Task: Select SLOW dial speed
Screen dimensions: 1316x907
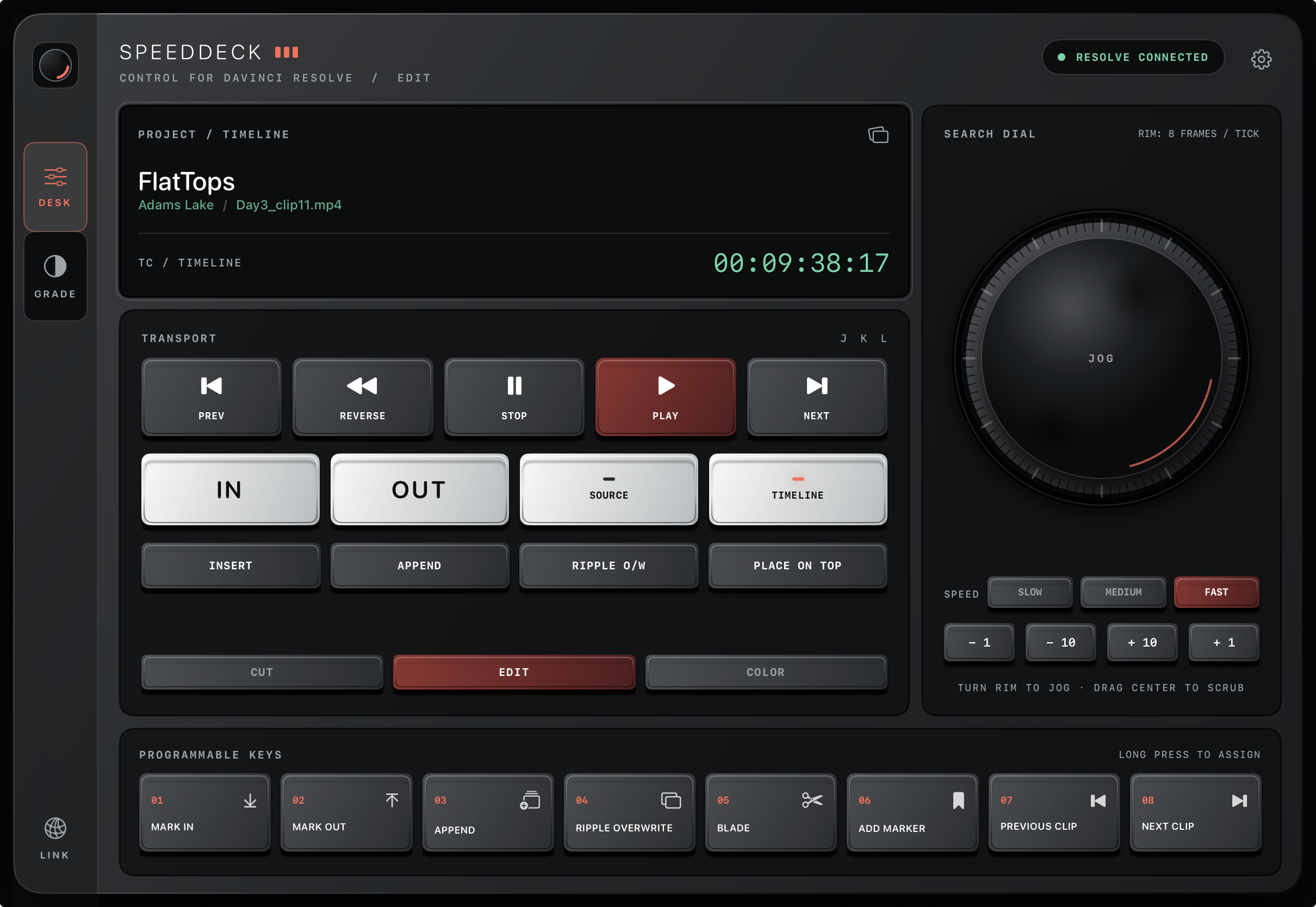Action: click(1029, 592)
